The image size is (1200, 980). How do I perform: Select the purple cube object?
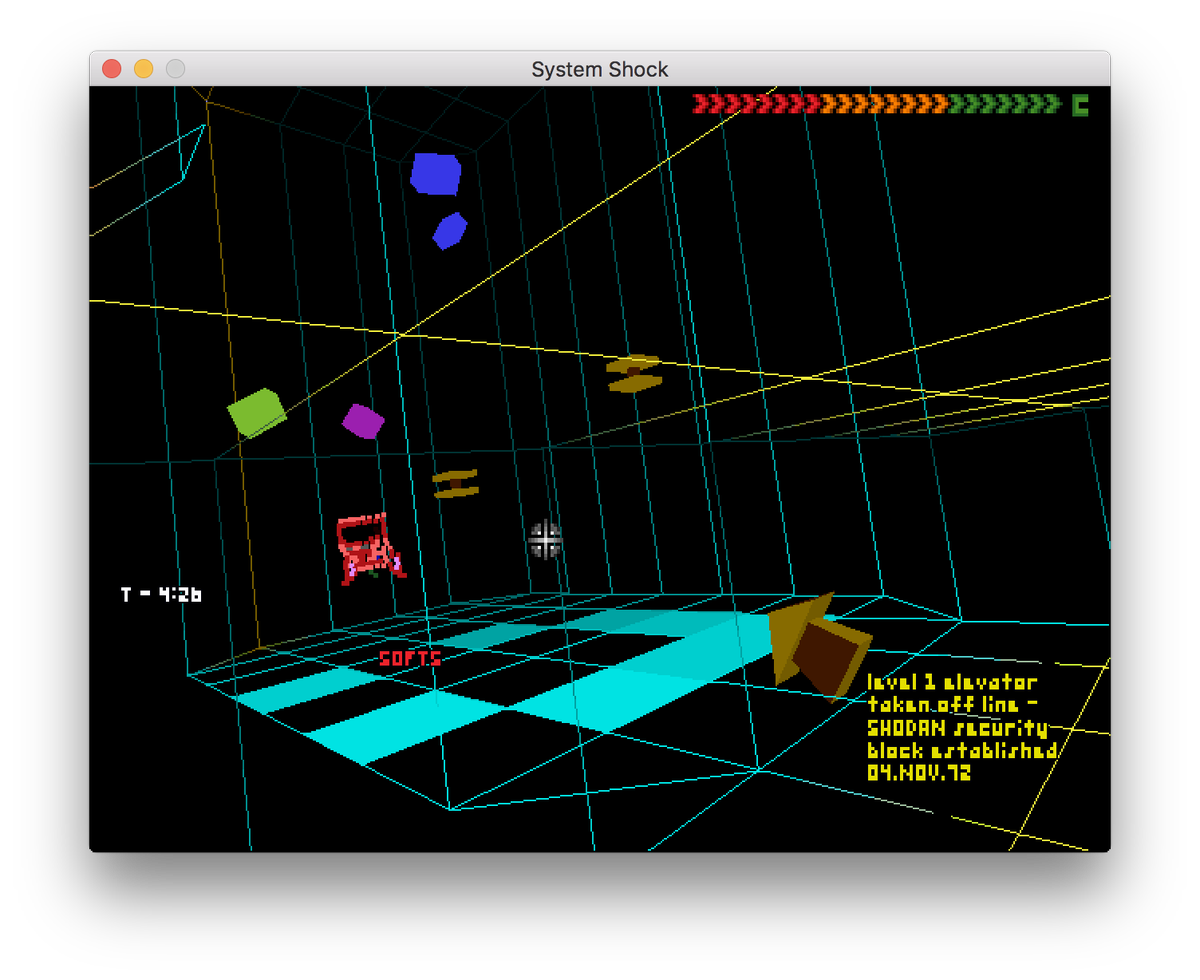coord(363,421)
